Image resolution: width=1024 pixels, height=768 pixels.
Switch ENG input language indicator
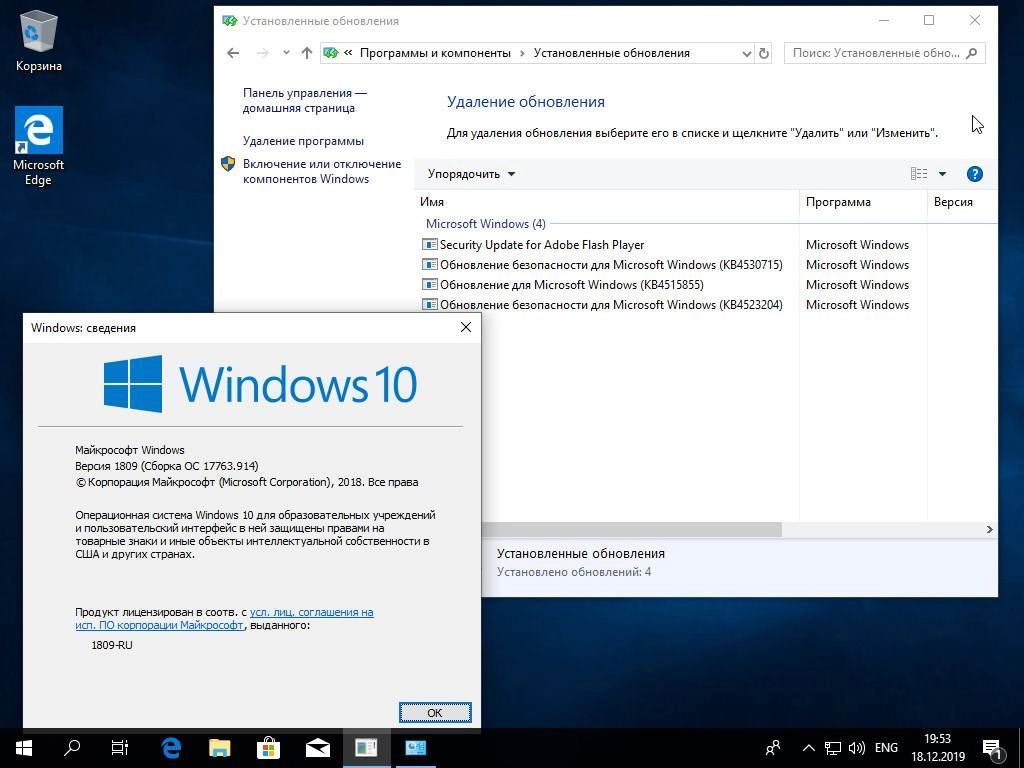point(886,748)
